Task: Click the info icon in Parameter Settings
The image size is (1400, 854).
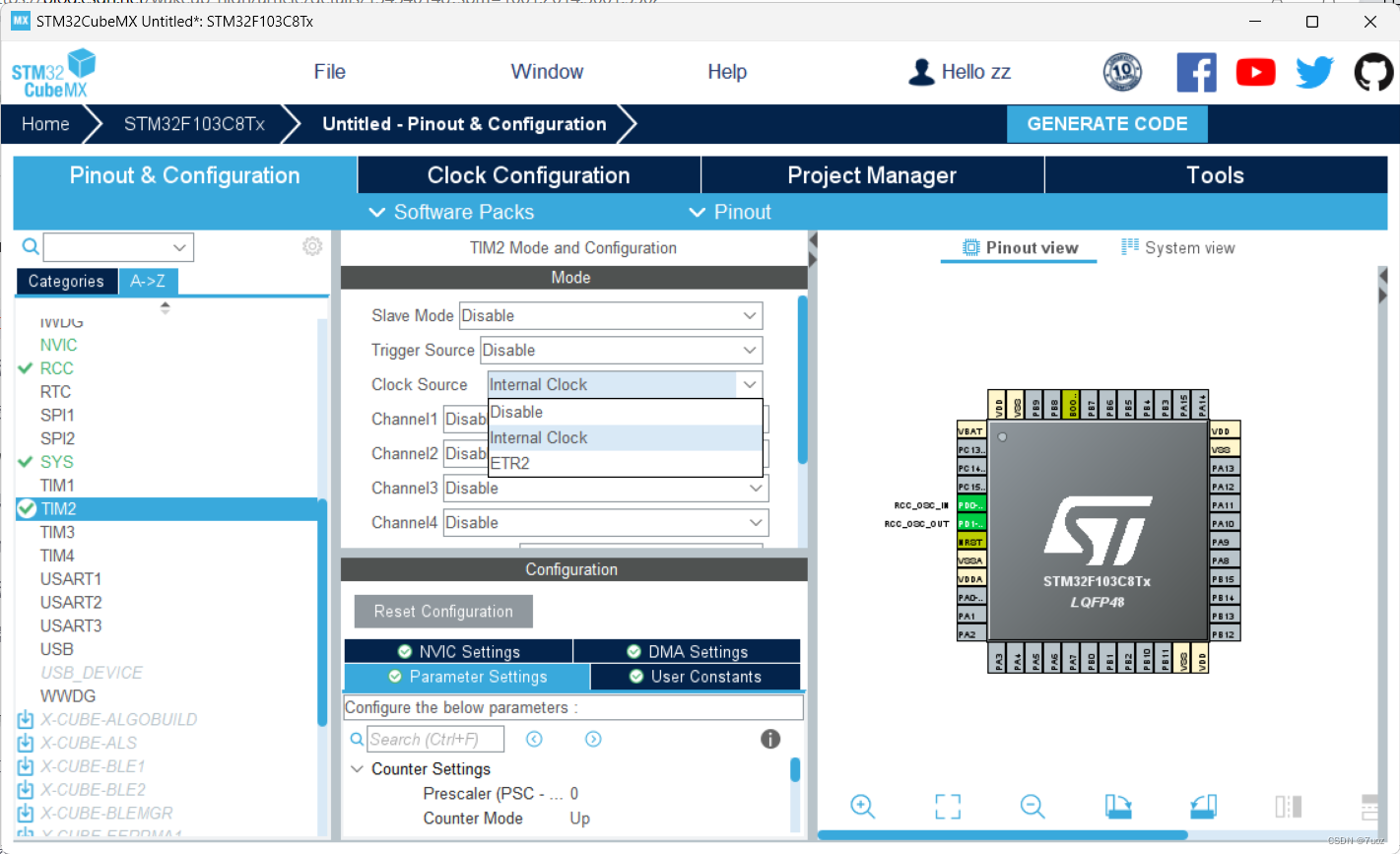Action: tap(770, 739)
